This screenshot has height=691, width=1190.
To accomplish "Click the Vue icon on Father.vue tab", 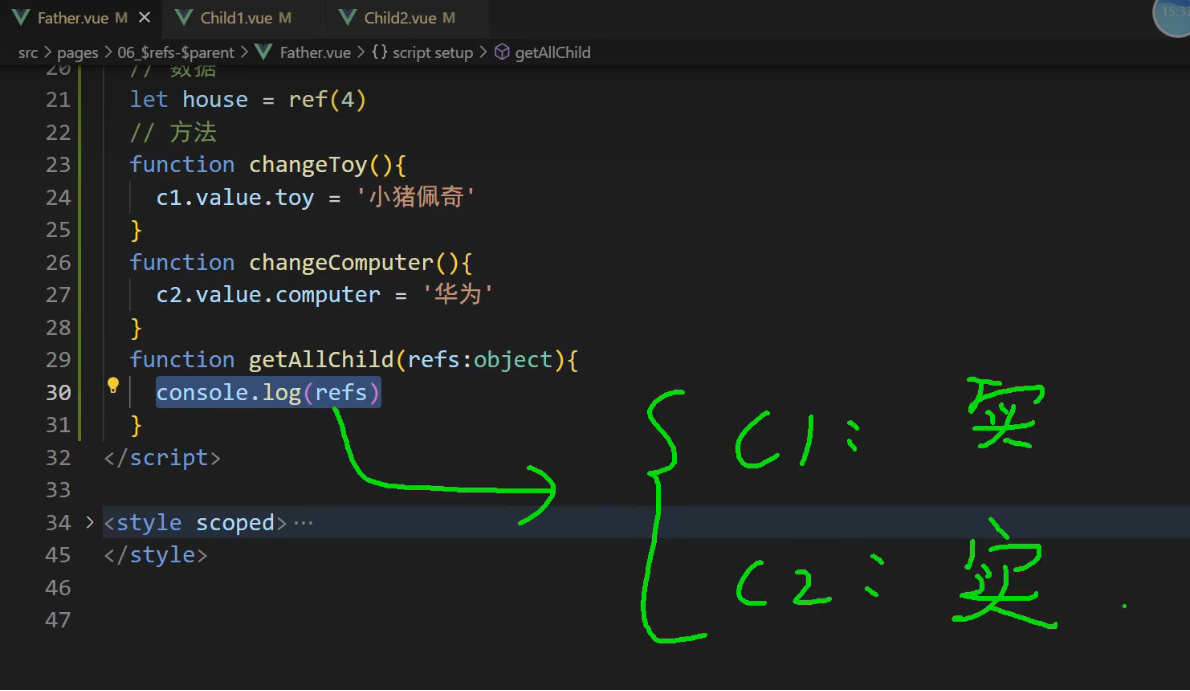I will tap(20, 17).
